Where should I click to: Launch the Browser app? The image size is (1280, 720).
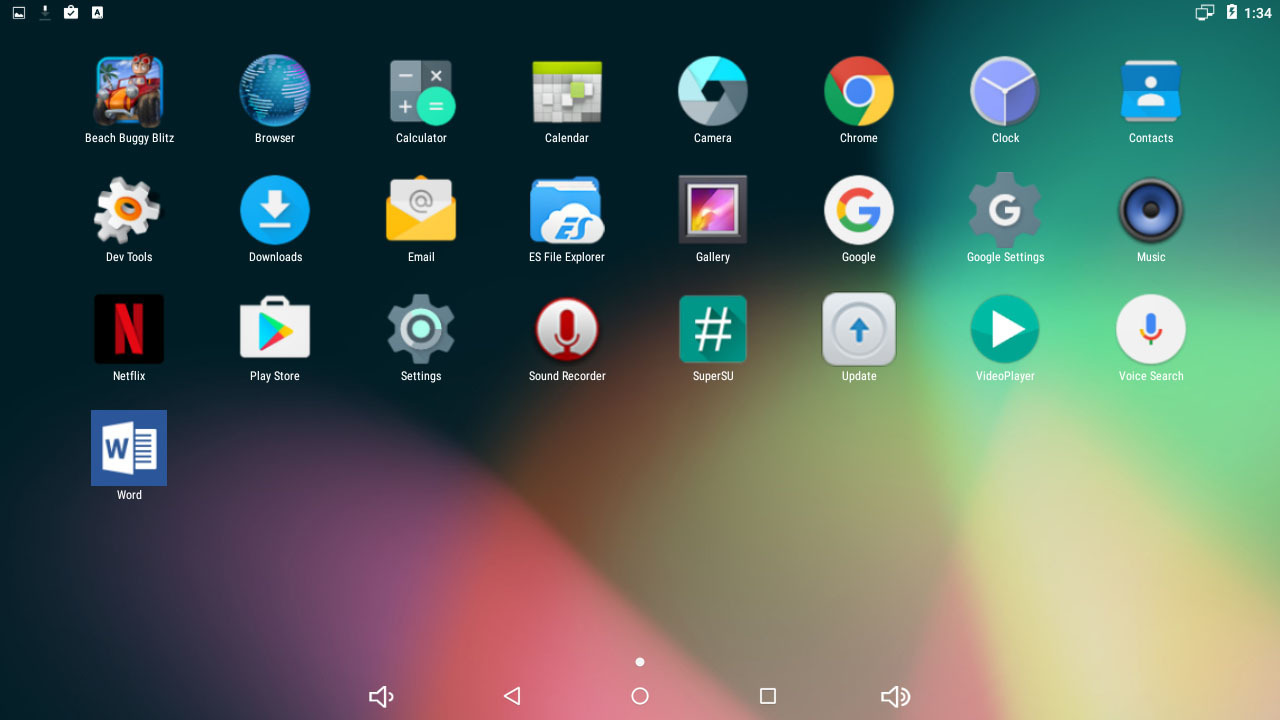click(x=275, y=91)
